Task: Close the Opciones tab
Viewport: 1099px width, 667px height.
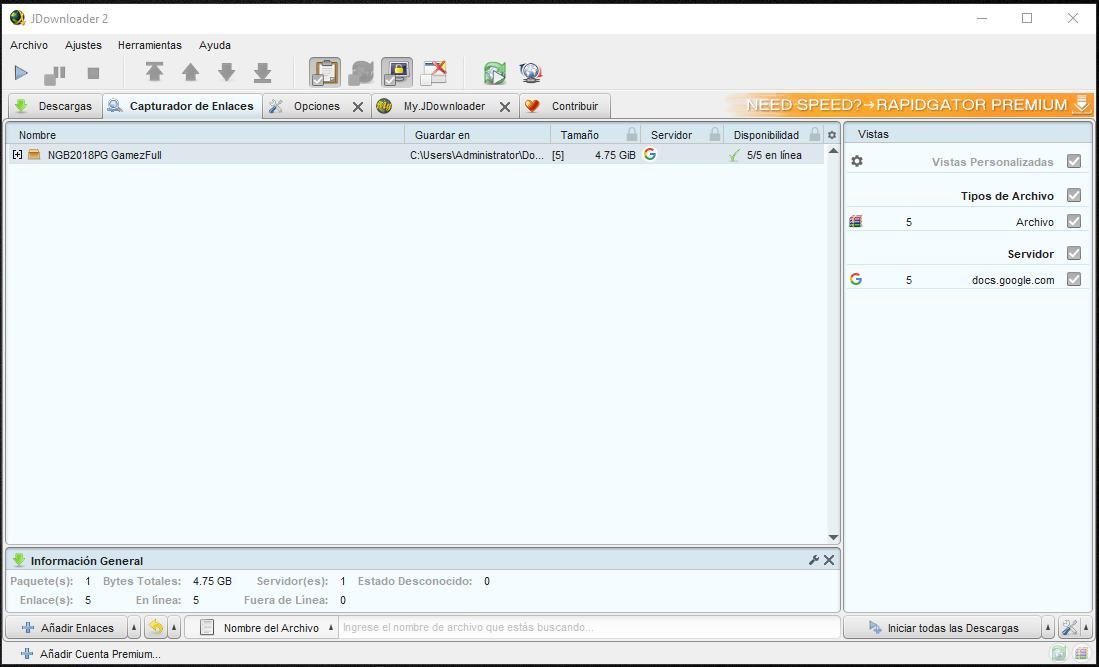Action: point(357,106)
